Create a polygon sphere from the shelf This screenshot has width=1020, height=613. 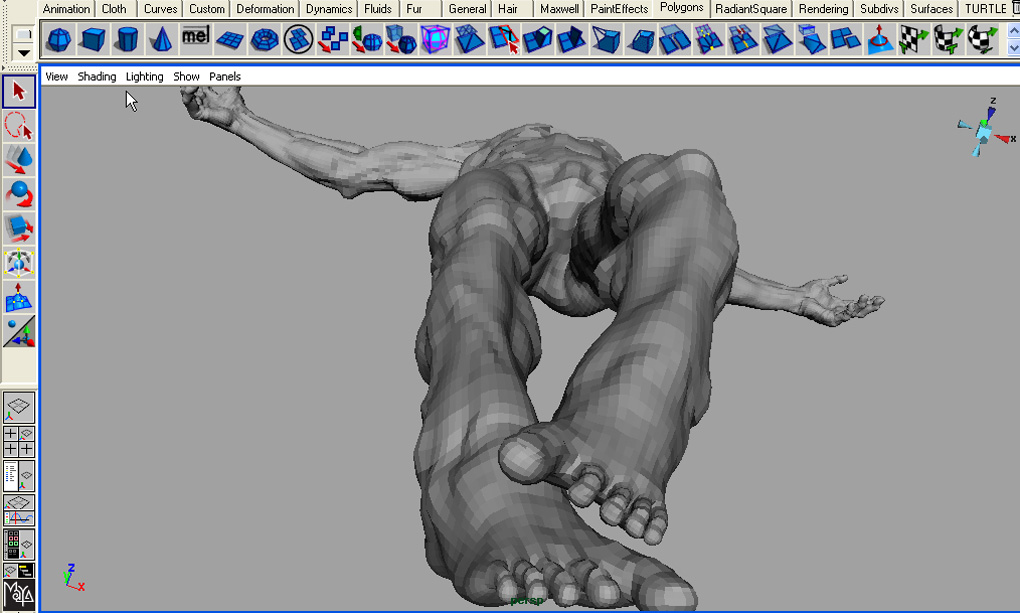click(x=59, y=39)
